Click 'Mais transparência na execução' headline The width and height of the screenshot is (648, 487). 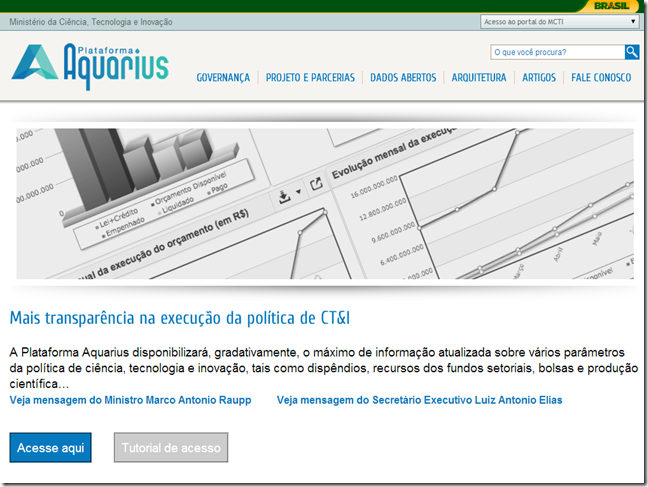[x=180, y=318]
